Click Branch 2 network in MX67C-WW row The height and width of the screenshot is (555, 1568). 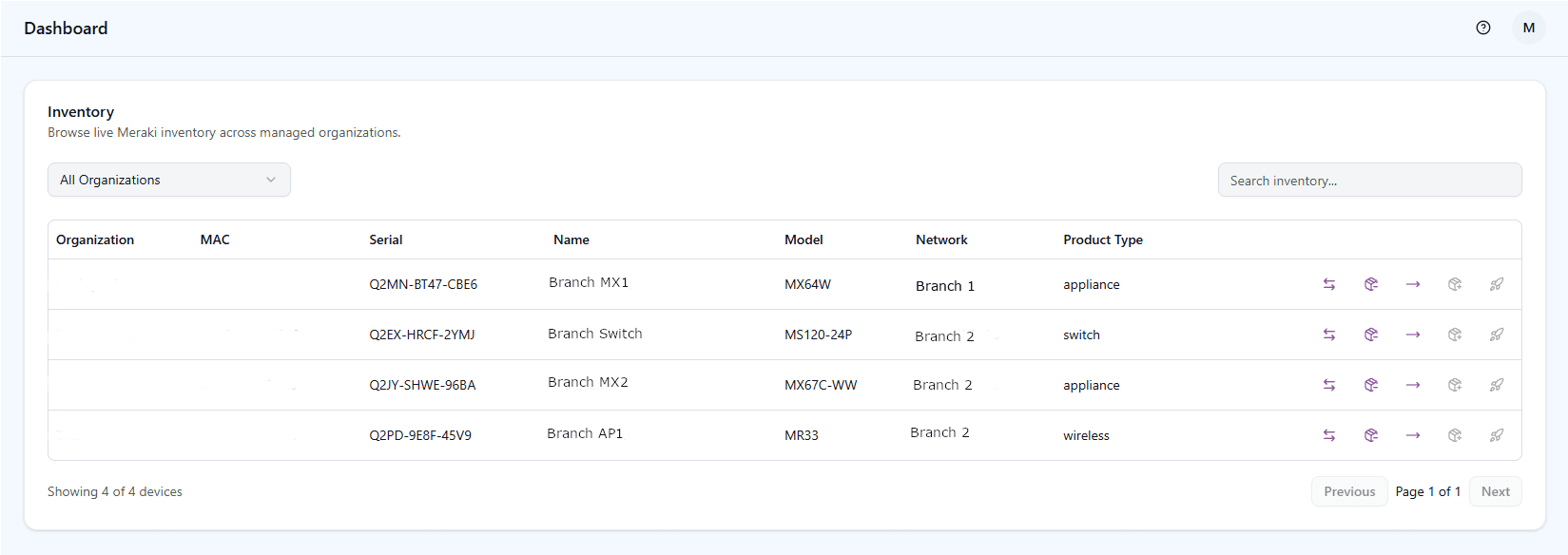click(942, 385)
